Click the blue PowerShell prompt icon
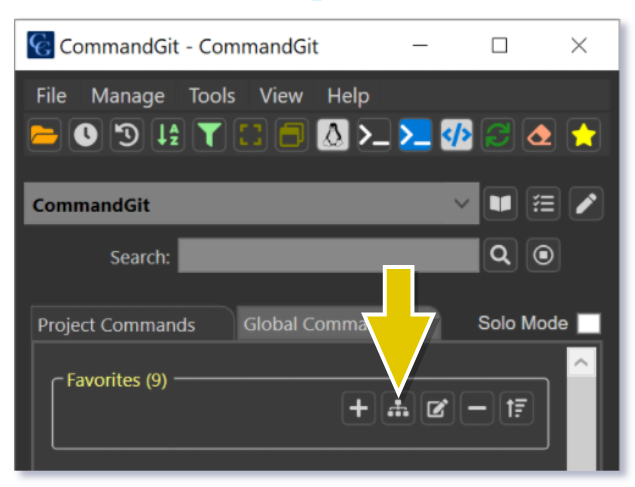635x487 pixels. [415, 135]
